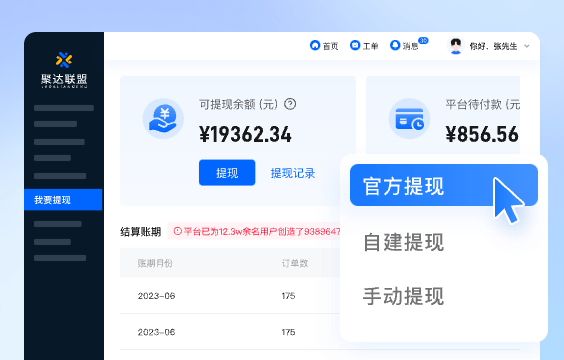564x360 pixels.
Task: Click the help icon beside 可提现余额
Action: point(290,104)
